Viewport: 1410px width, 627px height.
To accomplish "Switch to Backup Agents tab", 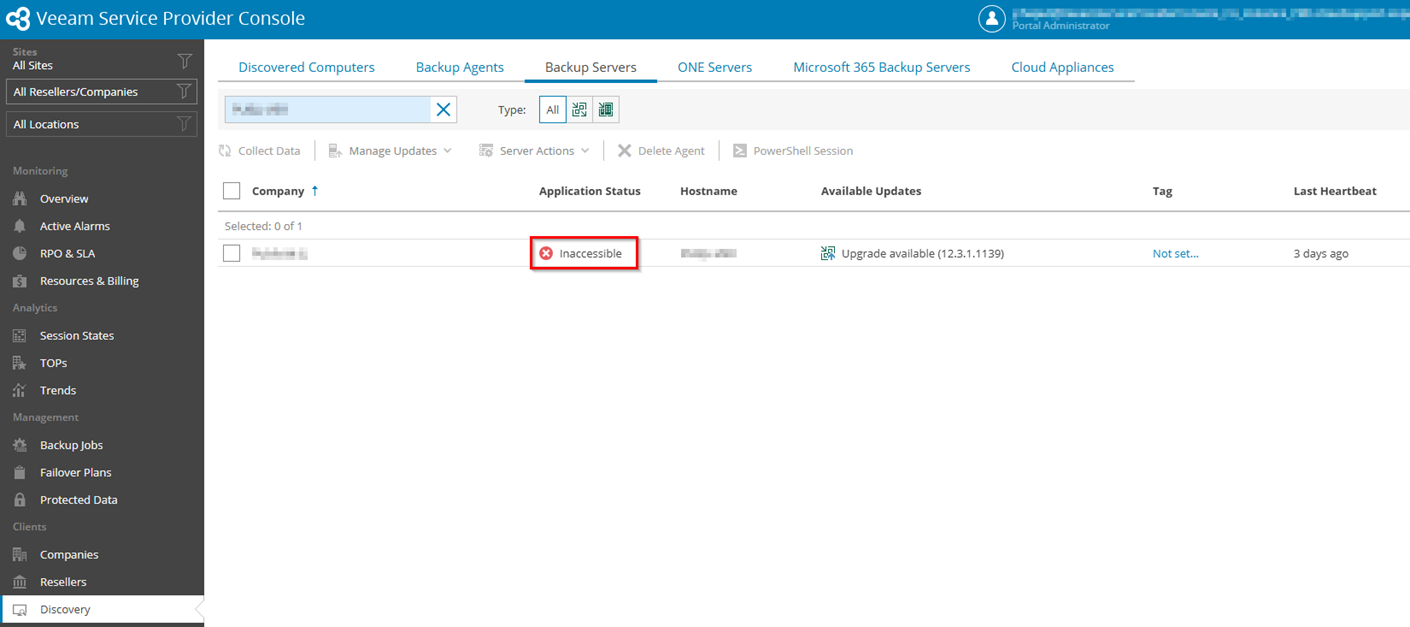I will click(460, 67).
